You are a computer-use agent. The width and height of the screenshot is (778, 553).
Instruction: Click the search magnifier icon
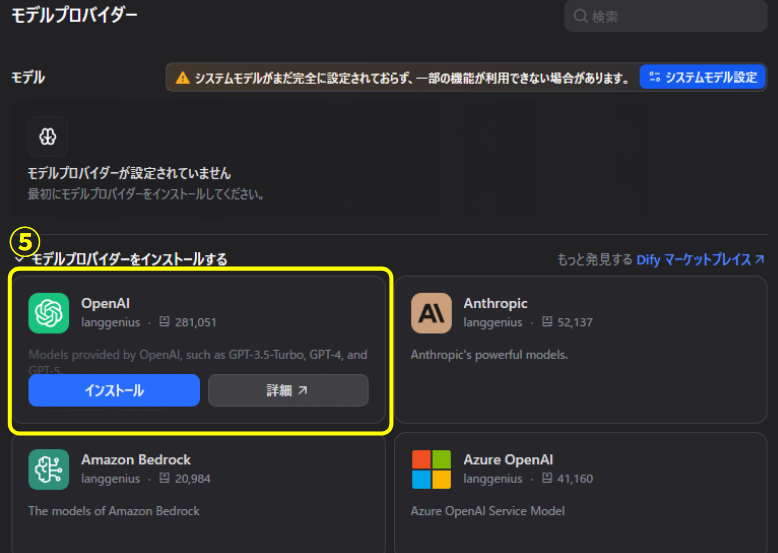(580, 16)
